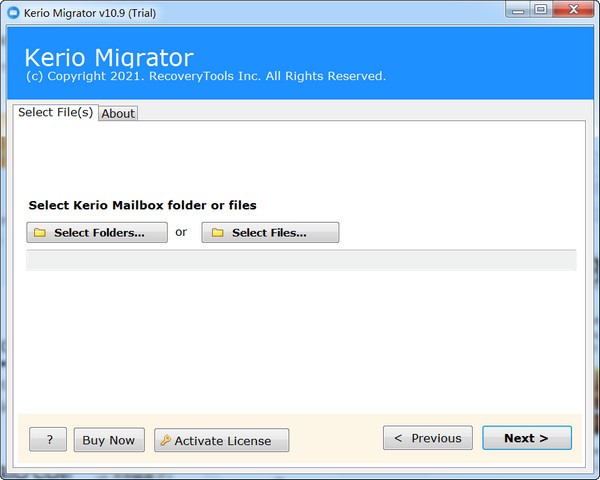Click the folder icon on Select Files
The height and width of the screenshot is (480, 600).
point(217,233)
